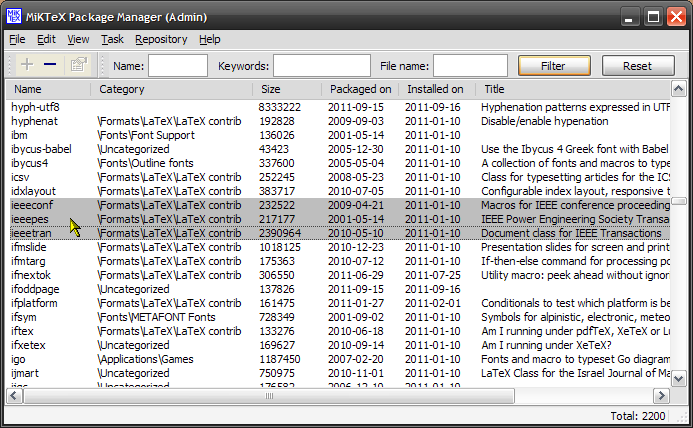
Task: Select the icsv package row
Action: [x=339, y=177]
